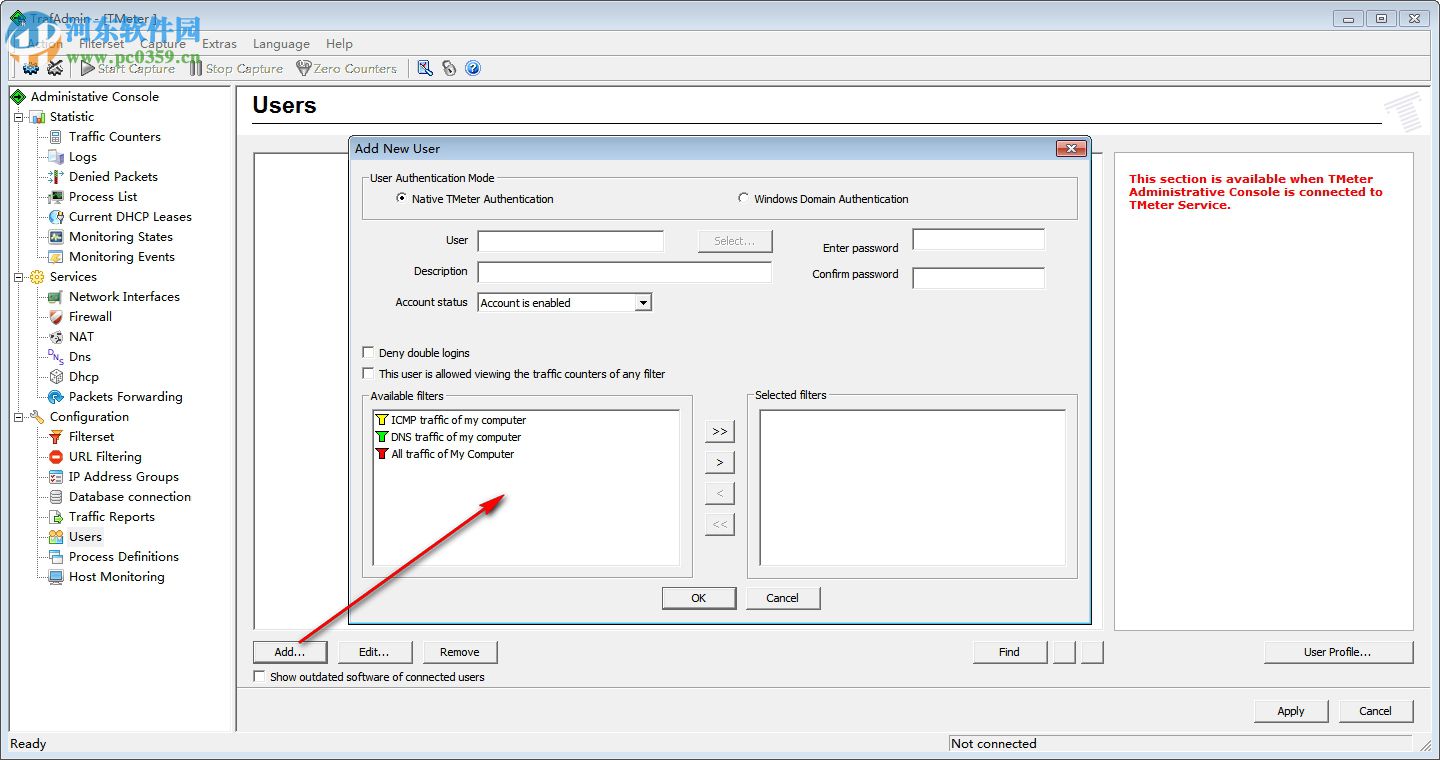Viewport: 1440px width, 760px height.
Task: Open Packets Forwarding node
Action: [x=126, y=396]
